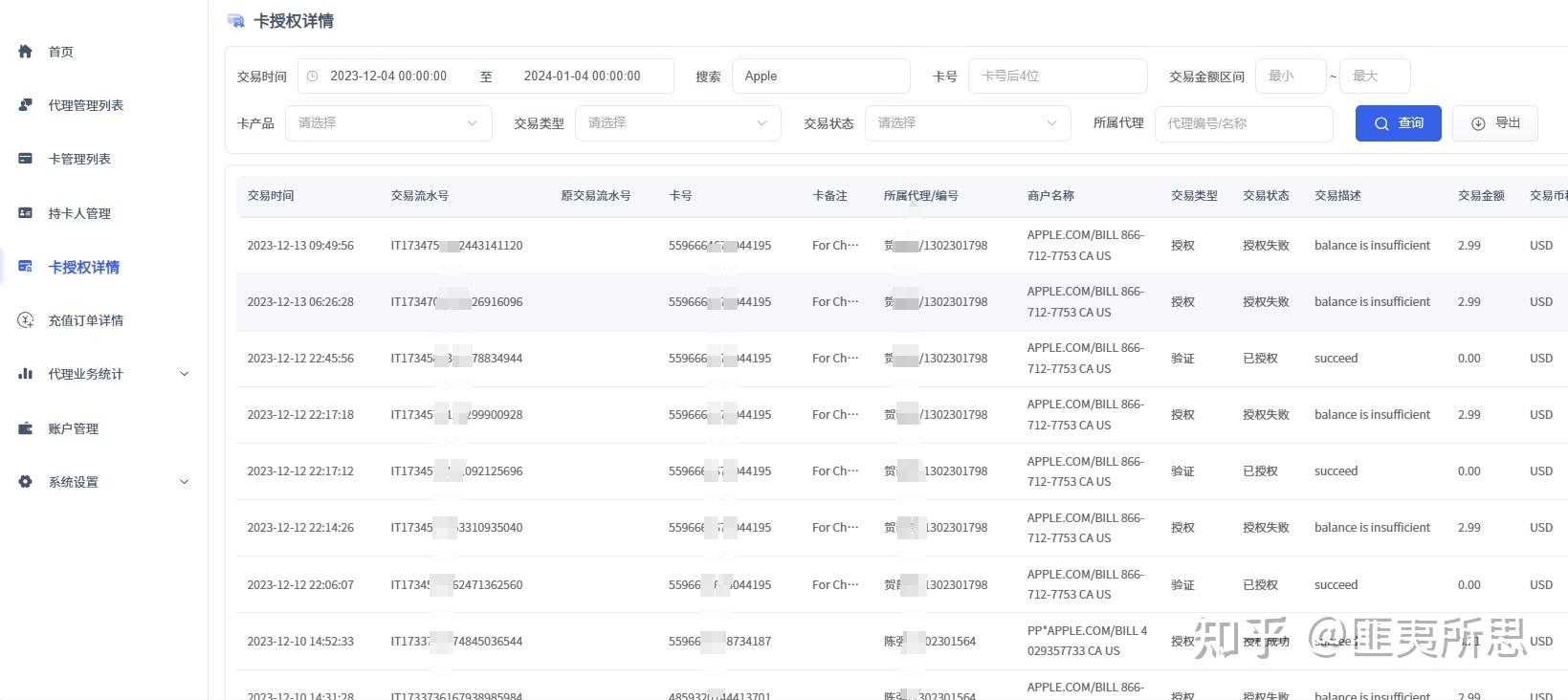
Task: Click the 0.00 amount in the 22:17:12 row
Action: (1469, 471)
